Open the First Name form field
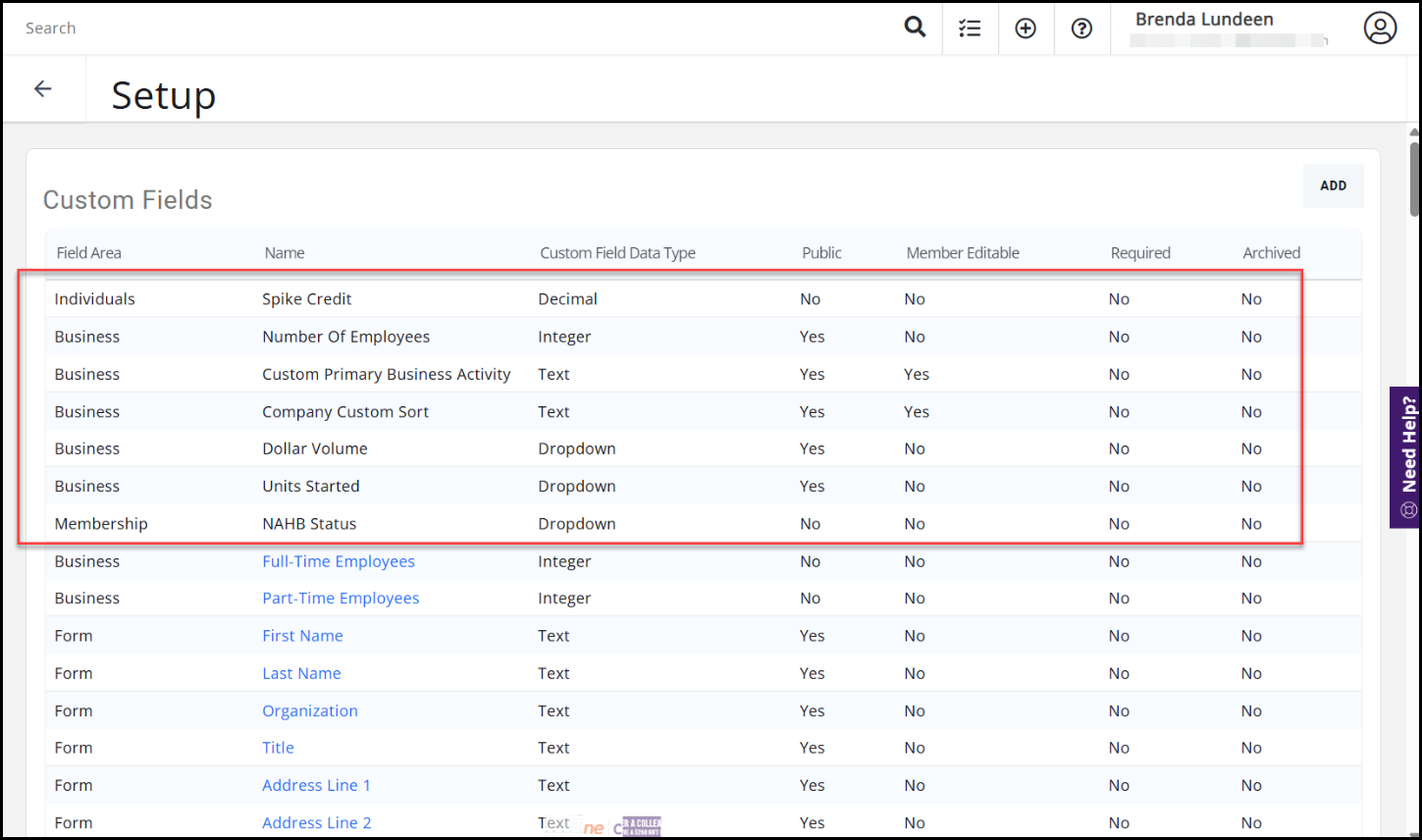Screen dimensions: 1422x840 pos(302,636)
